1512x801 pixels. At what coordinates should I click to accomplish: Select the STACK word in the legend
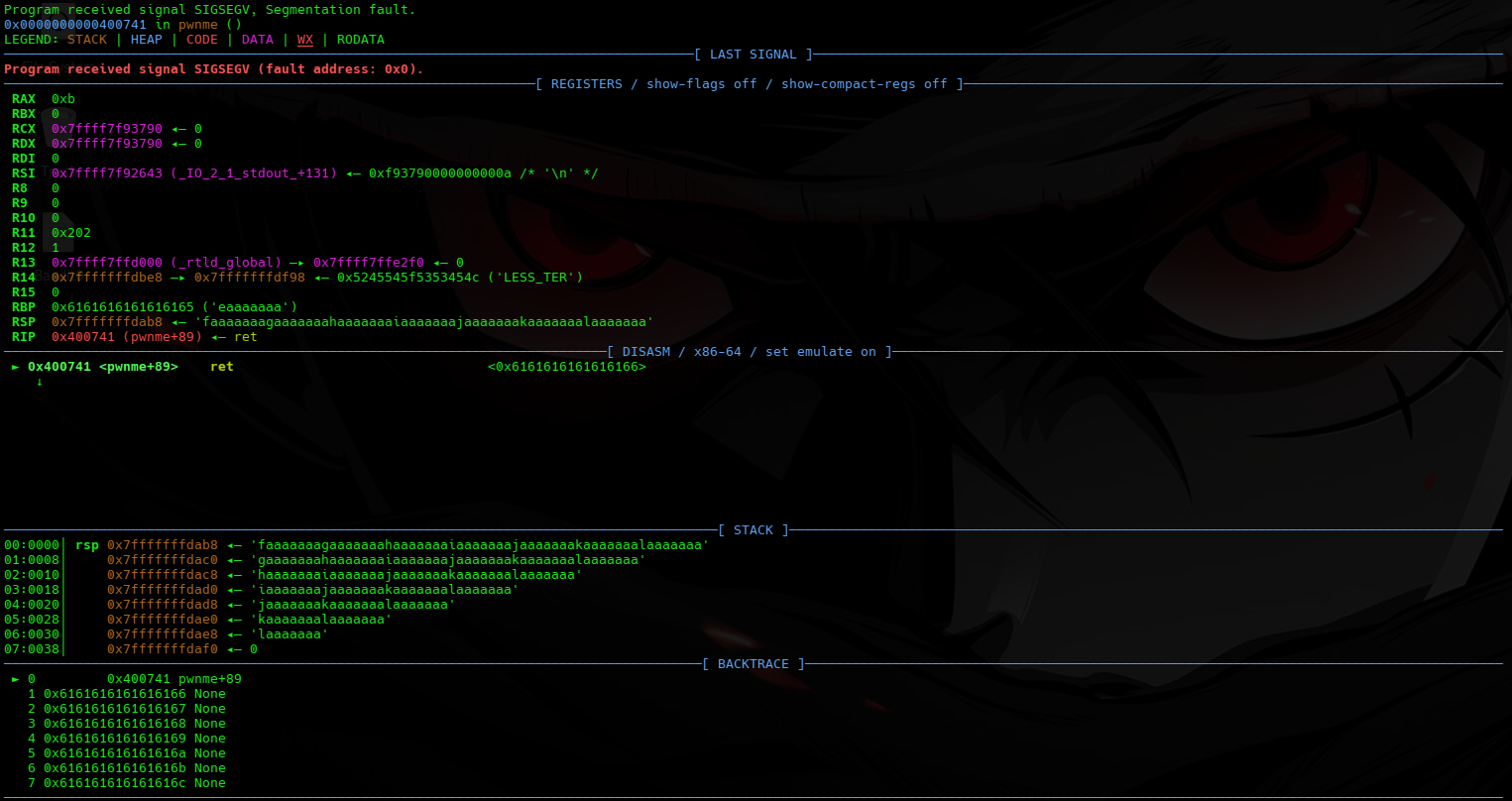pyautogui.click(x=87, y=40)
